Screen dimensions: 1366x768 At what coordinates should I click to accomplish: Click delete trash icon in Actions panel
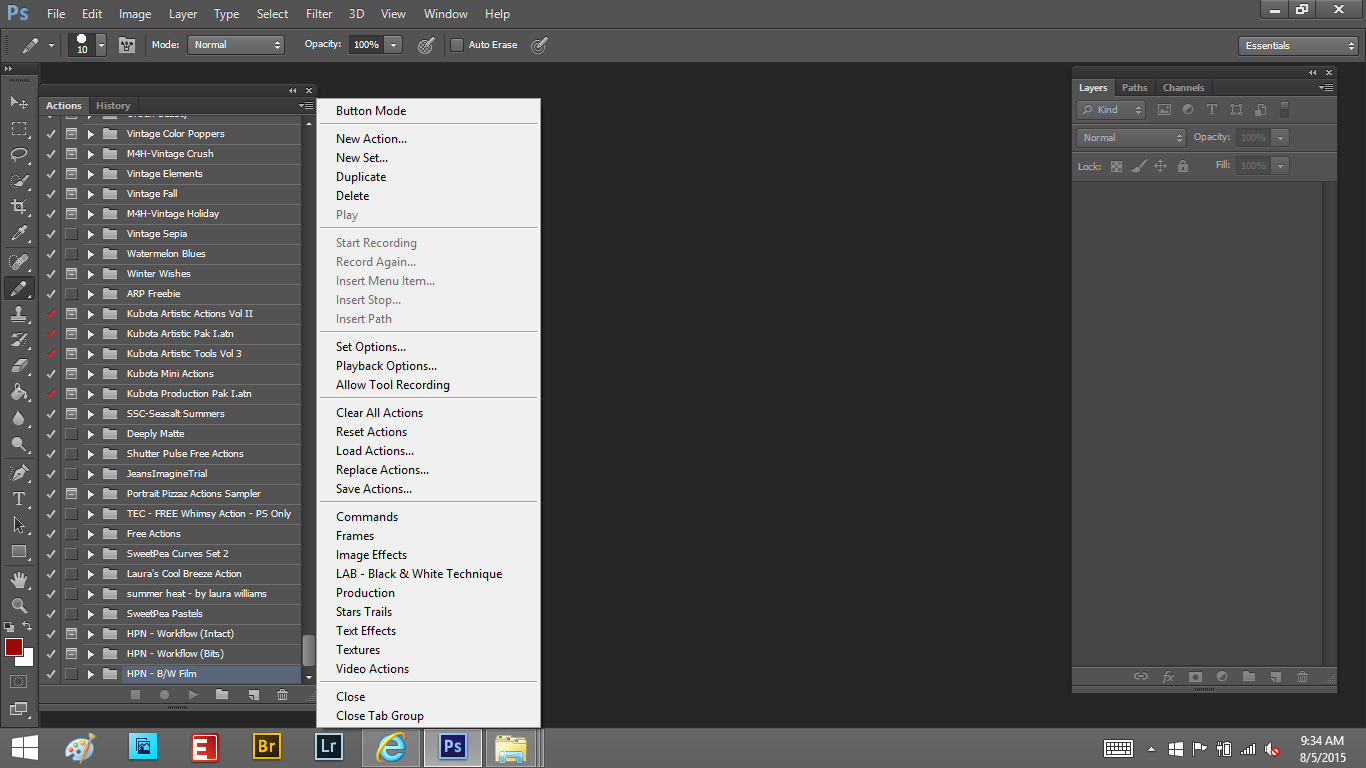(282, 695)
